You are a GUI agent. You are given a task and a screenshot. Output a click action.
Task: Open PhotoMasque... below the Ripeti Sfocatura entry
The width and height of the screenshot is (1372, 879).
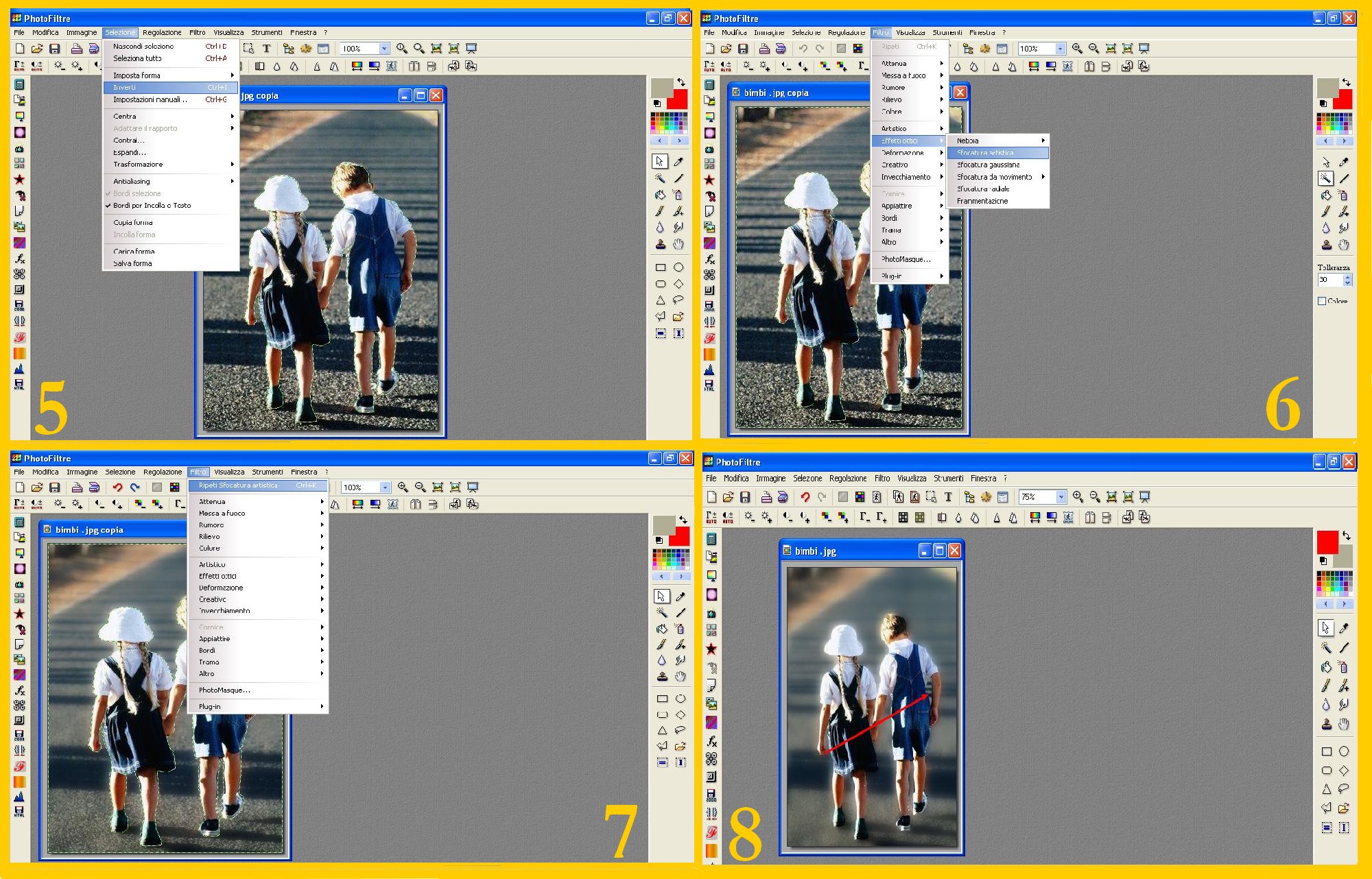[x=224, y=690]
